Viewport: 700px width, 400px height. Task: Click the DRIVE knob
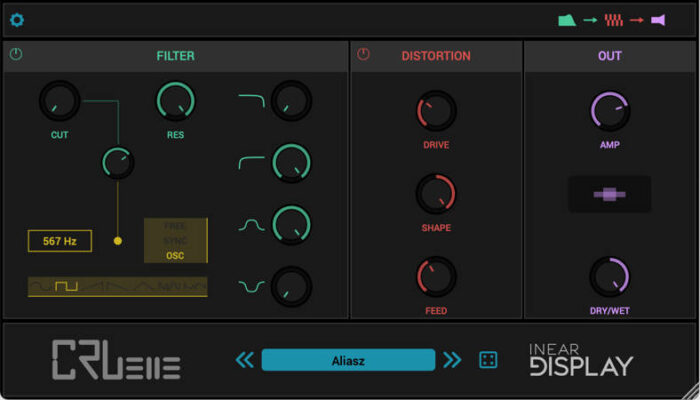[436, 111]
